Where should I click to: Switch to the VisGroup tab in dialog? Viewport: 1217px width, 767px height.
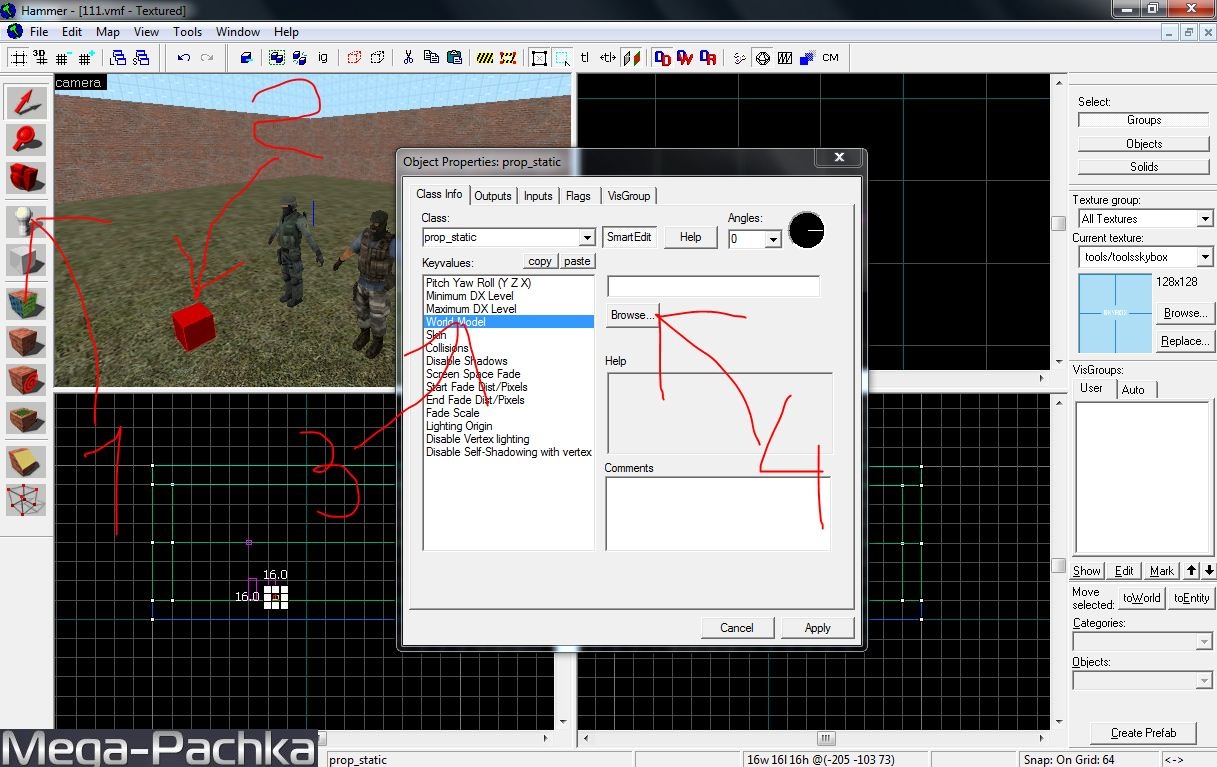[x=629, y=196]
